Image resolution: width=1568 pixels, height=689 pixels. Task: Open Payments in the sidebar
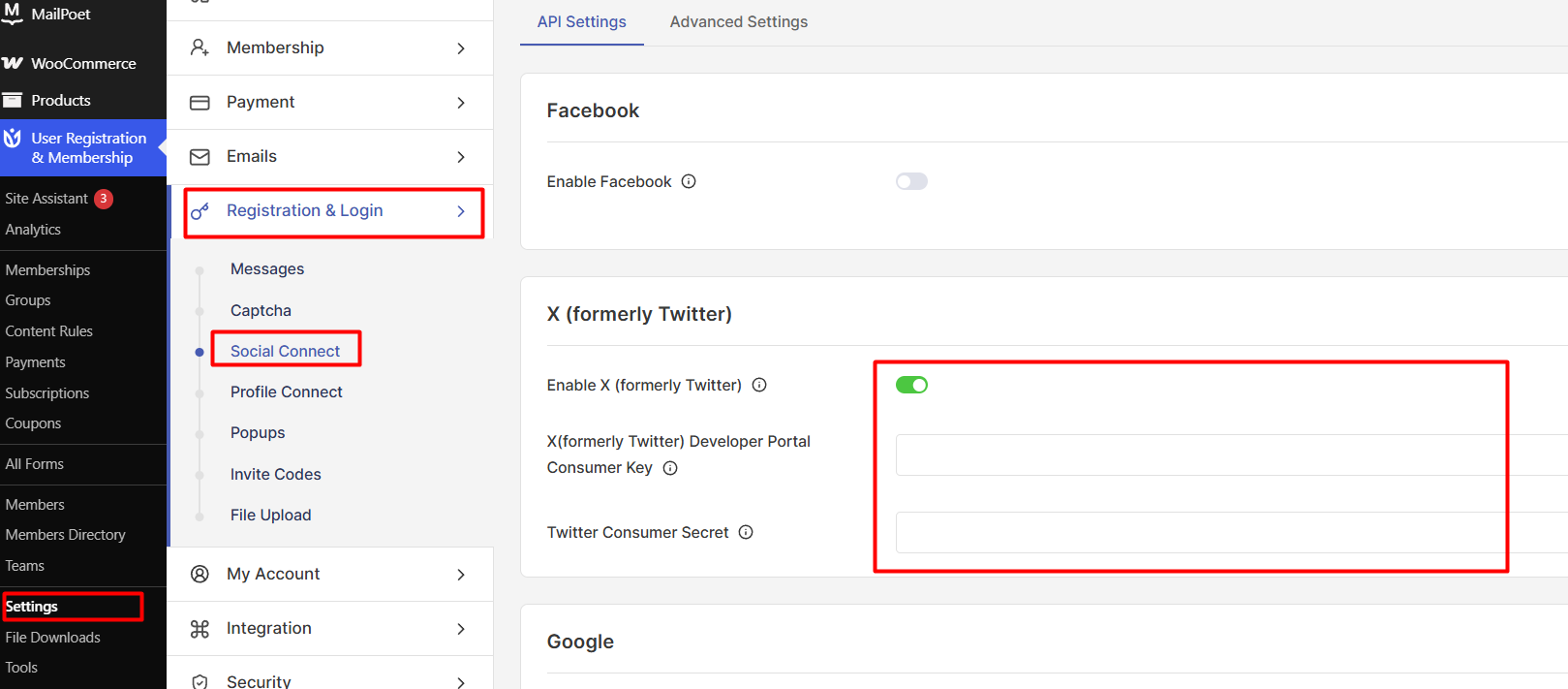(36, 362)
